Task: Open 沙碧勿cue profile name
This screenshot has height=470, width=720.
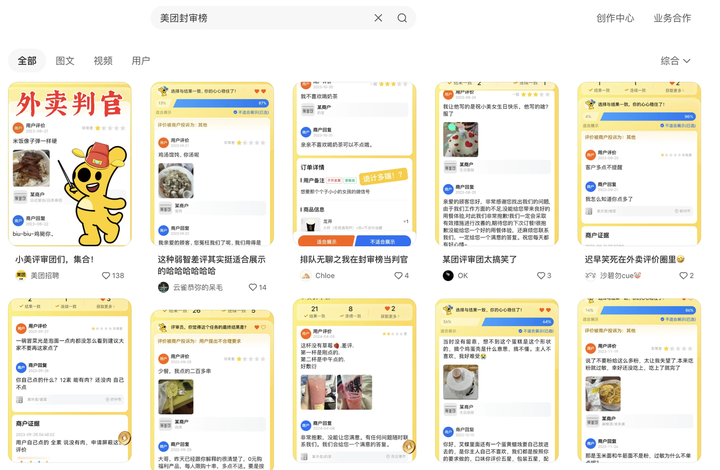Action: click(620, 275)
